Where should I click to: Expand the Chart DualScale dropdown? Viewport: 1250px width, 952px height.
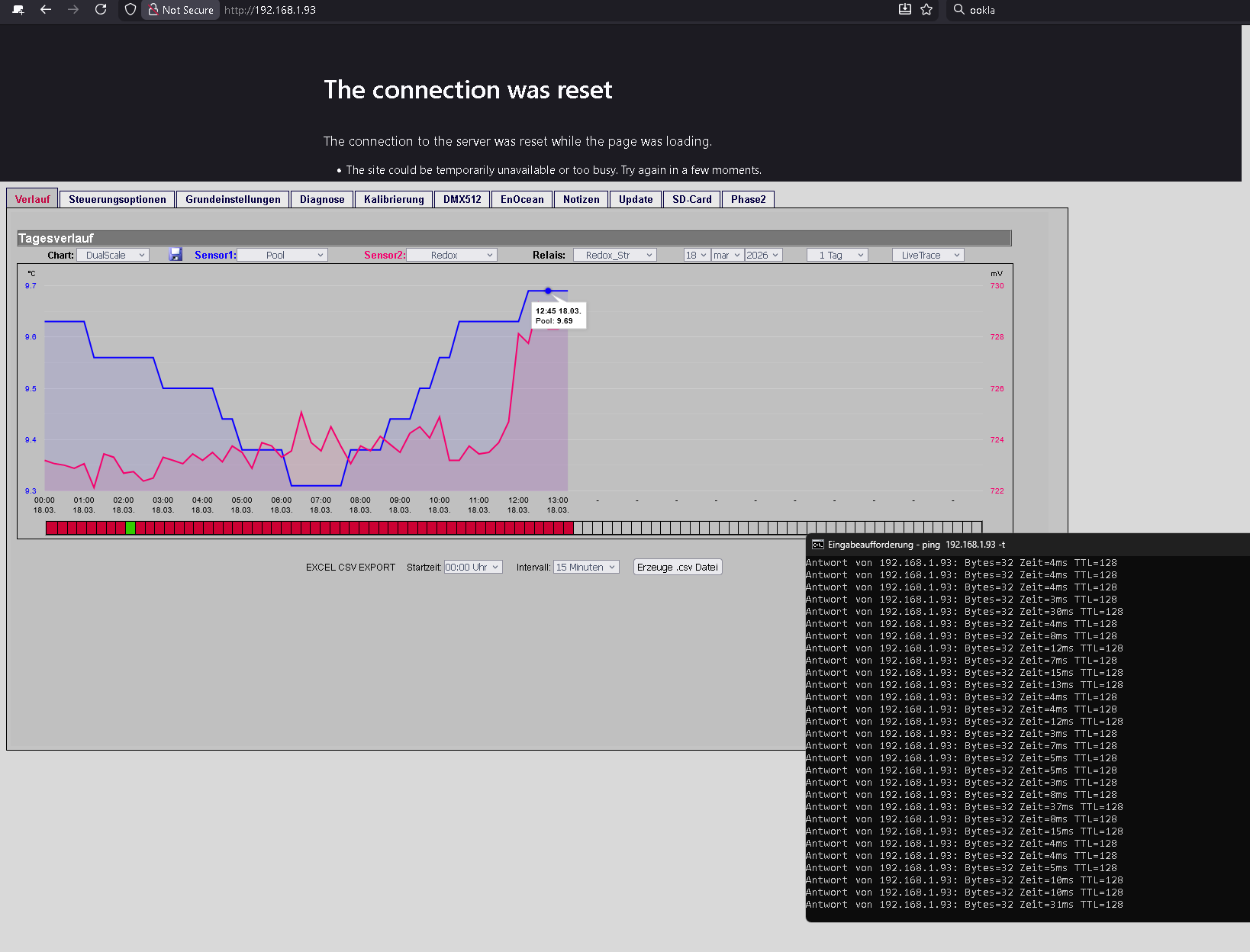pos(113,255)
